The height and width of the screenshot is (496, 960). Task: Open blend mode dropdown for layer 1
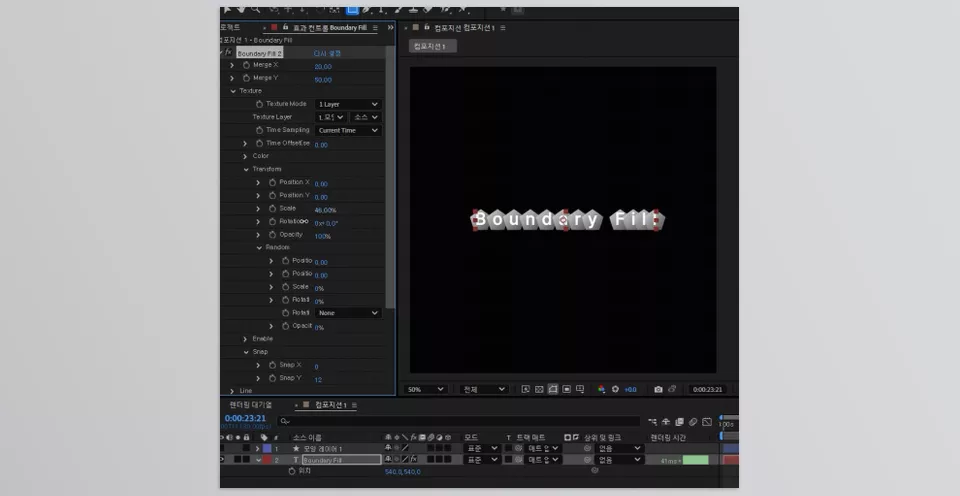click(x=482, y=448)
